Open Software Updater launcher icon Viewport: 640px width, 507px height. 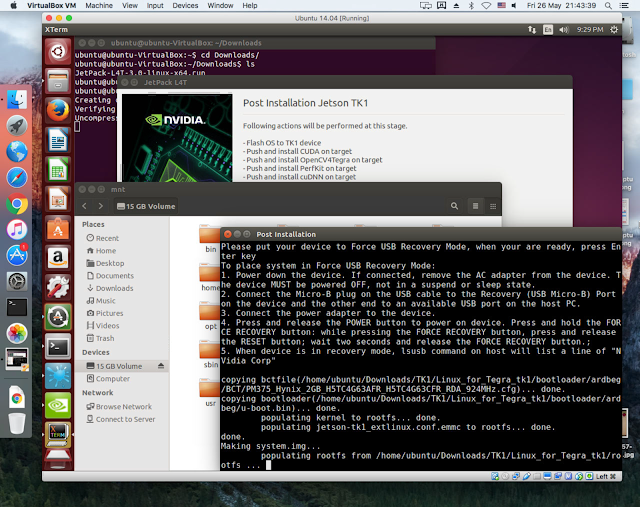tap(58, 316)
